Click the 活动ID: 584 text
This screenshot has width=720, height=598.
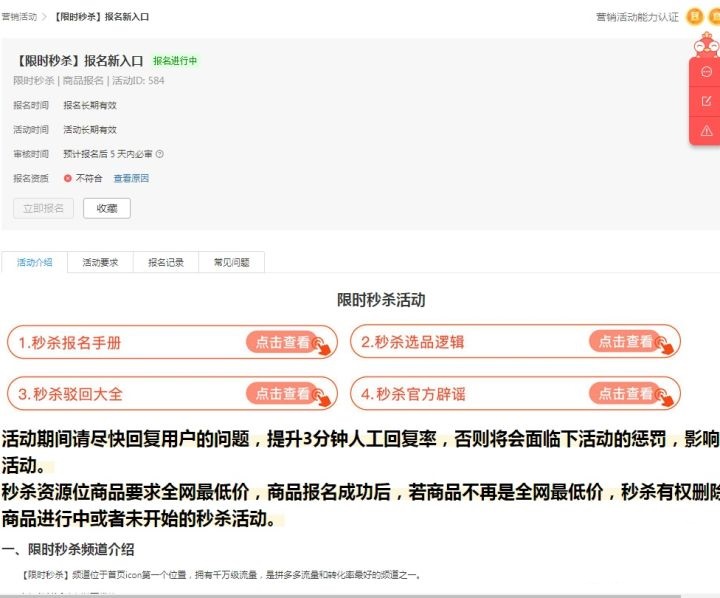138,81
